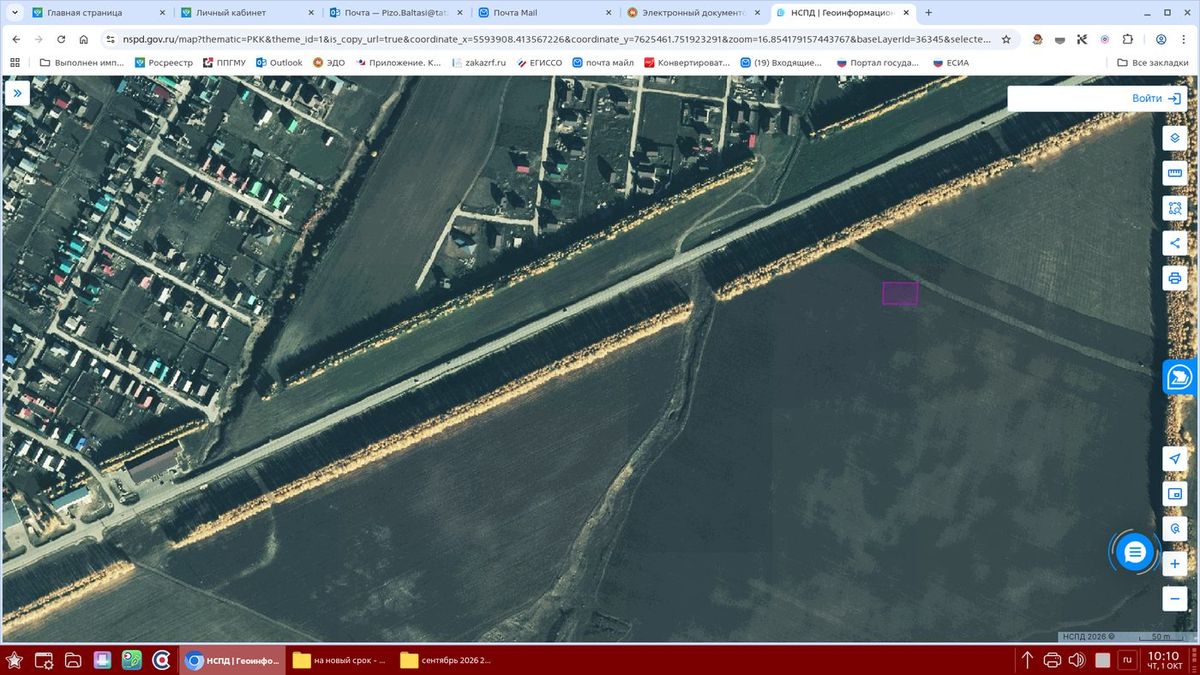Open the map layers panel icon
Screen dimensions: 1200x675
pyautogui.click(x=1175, y=137)
